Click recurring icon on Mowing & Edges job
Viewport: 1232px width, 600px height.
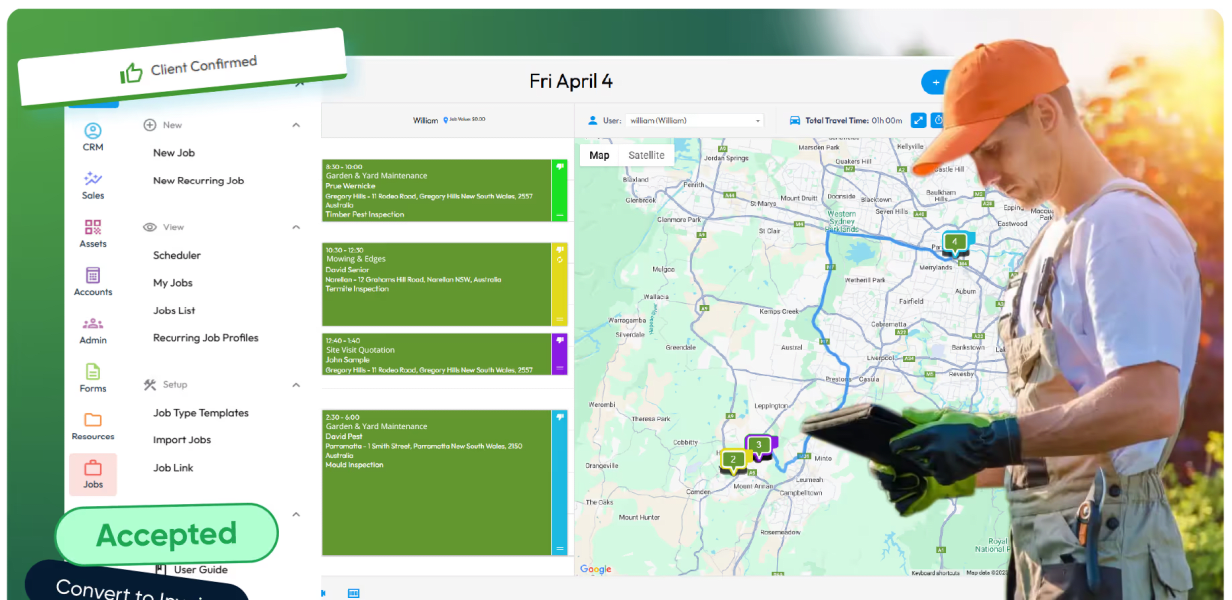(560, 261)
